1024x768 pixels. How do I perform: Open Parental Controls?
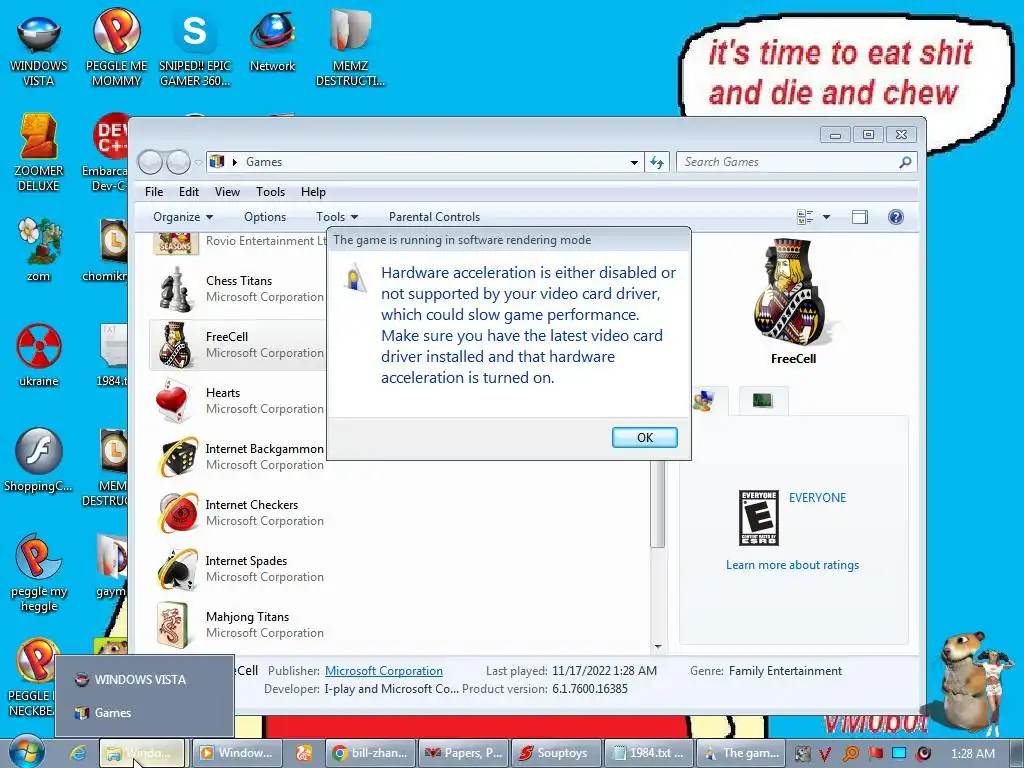click(434, 217)
